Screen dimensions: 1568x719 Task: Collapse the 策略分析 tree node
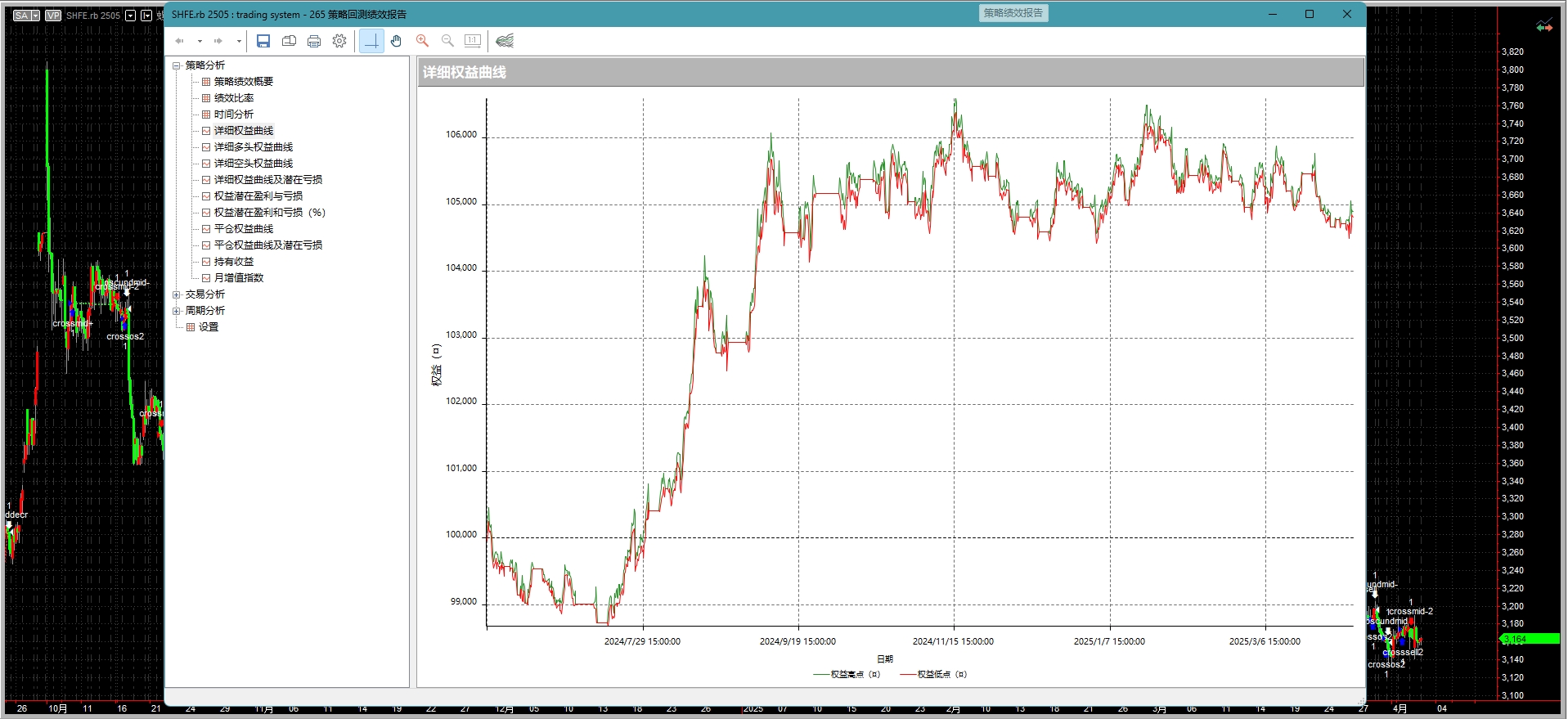(176, 65)
